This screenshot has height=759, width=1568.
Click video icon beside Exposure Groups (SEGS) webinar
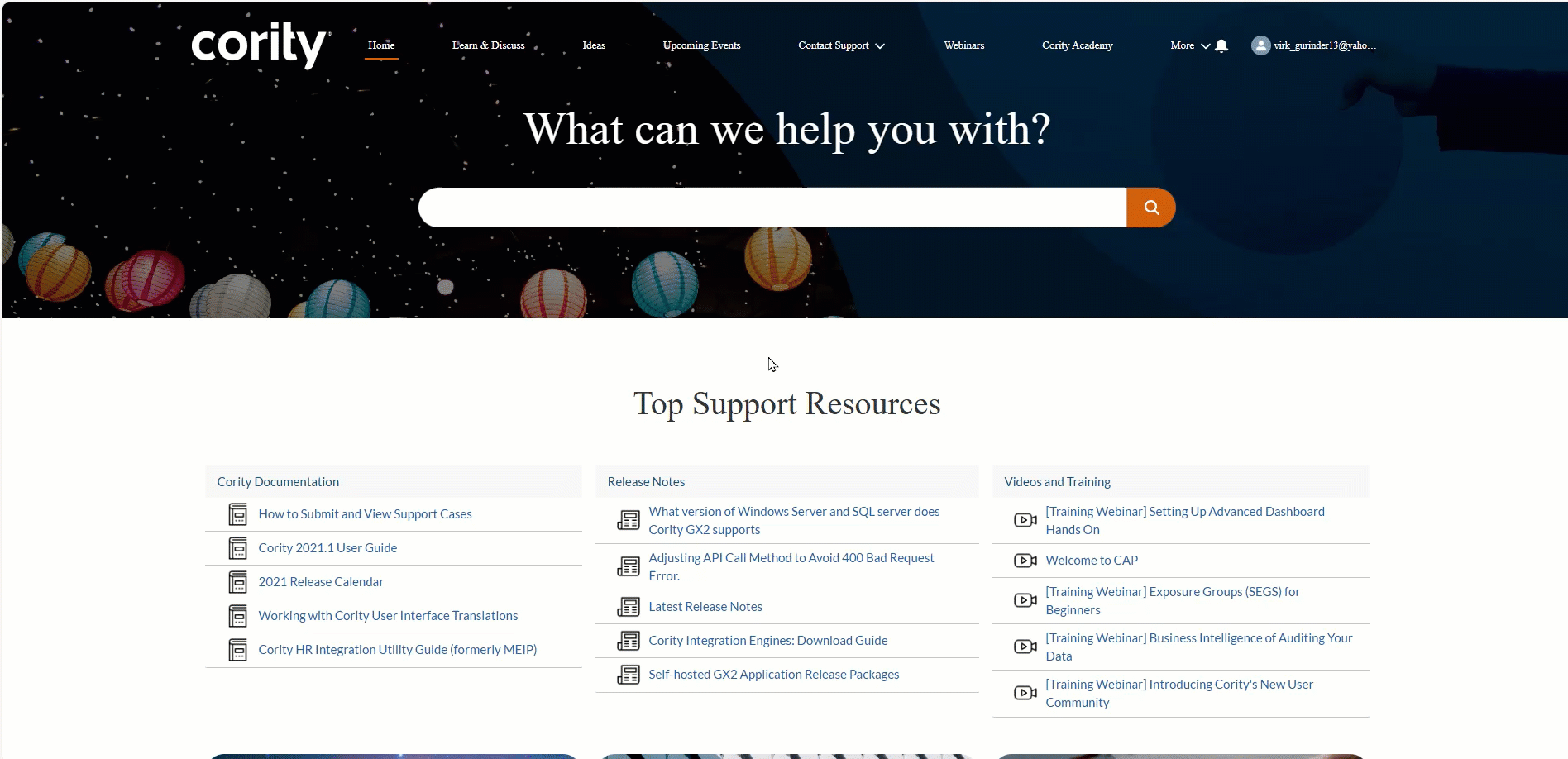point(1025,600)
